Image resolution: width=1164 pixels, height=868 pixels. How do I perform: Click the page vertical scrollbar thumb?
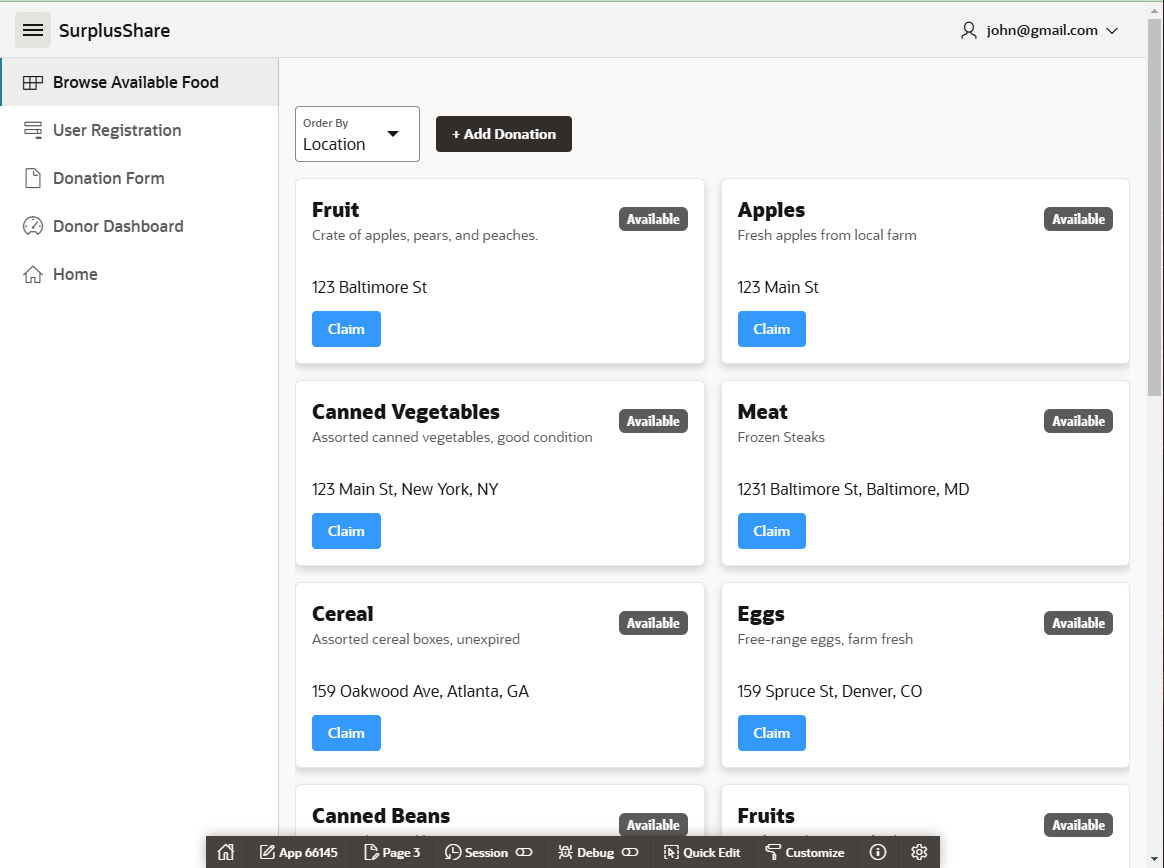pos(1154,208)
